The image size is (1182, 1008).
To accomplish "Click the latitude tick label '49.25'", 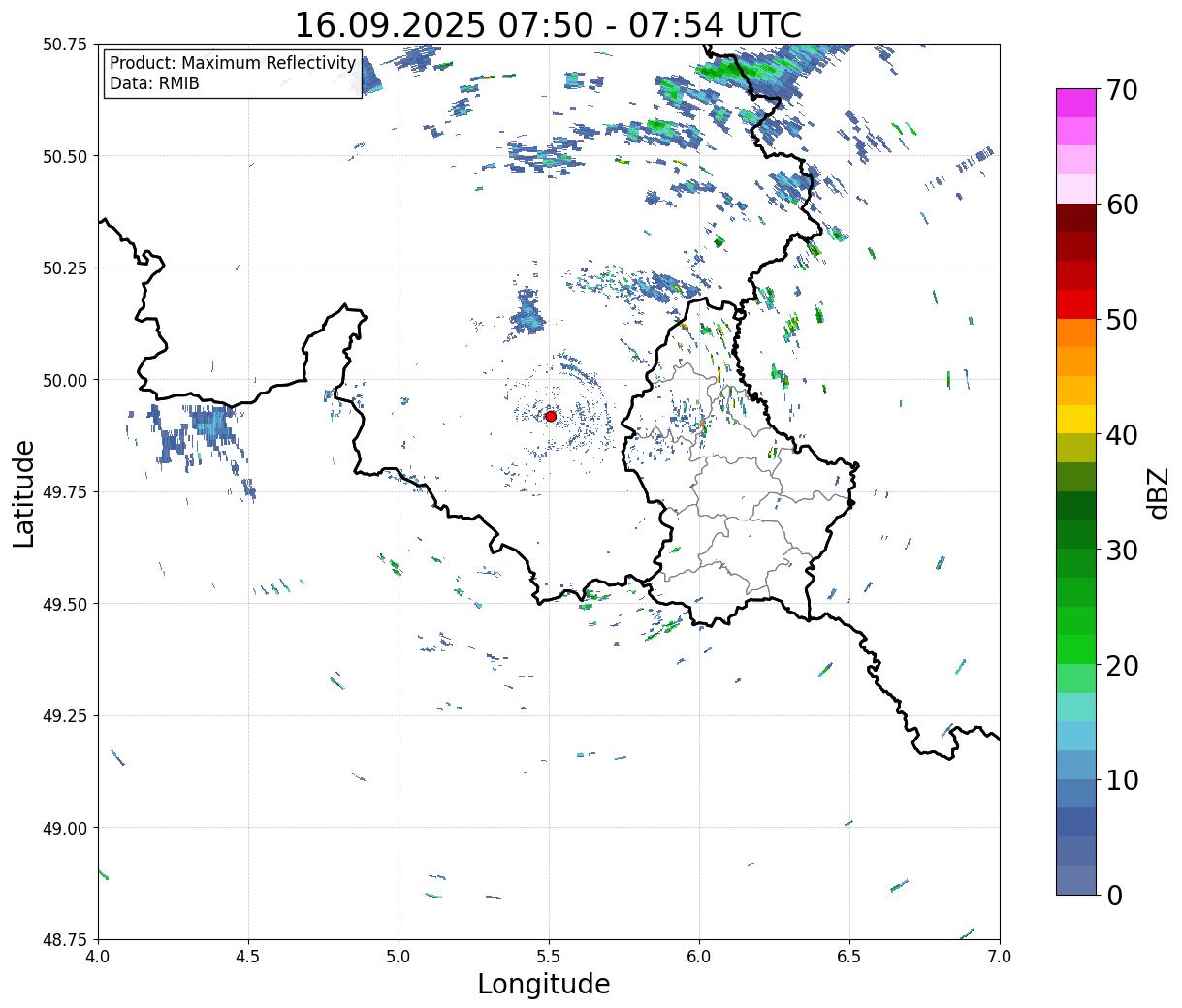I will click(65, 716).
